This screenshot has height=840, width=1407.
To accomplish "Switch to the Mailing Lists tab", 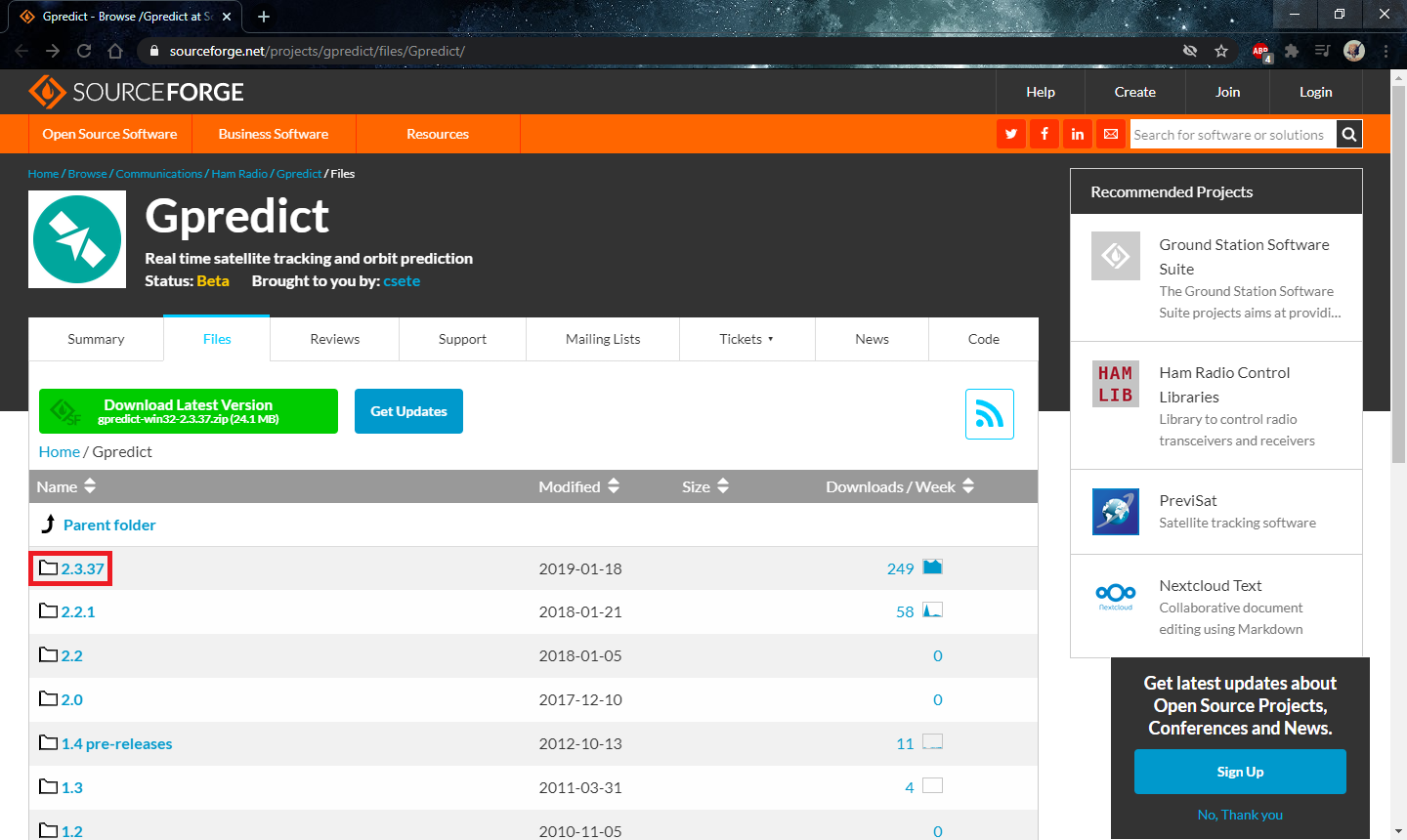I will (x=603, y=339).
